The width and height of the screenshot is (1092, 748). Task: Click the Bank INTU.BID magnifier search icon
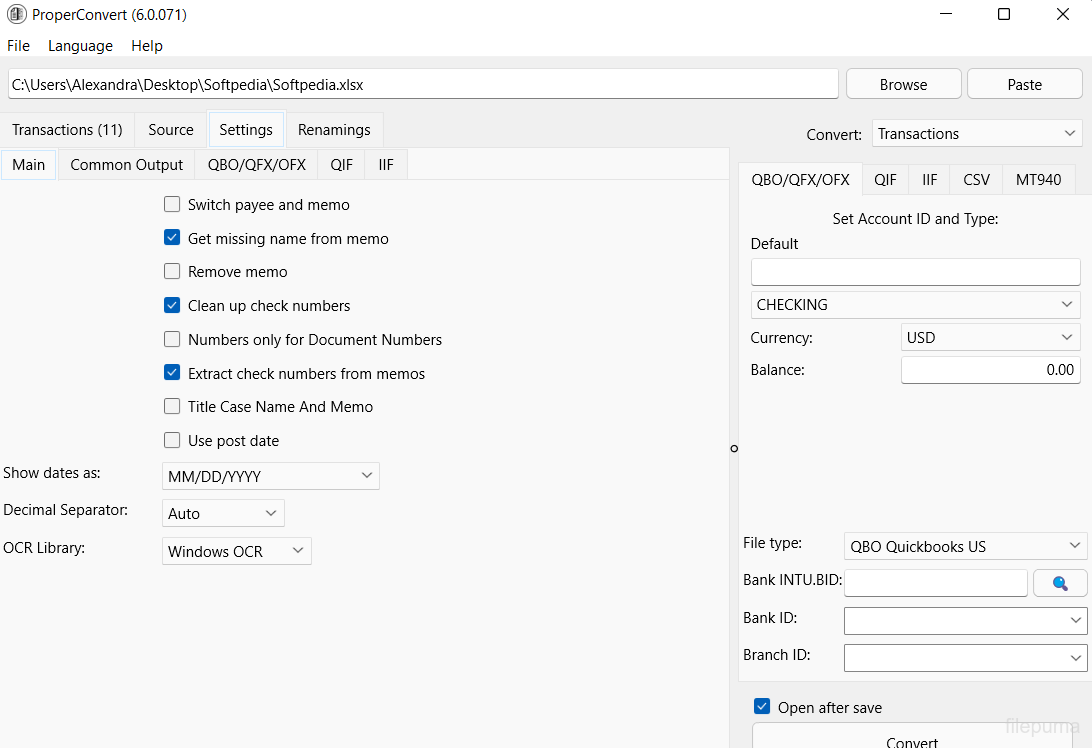1060,583
